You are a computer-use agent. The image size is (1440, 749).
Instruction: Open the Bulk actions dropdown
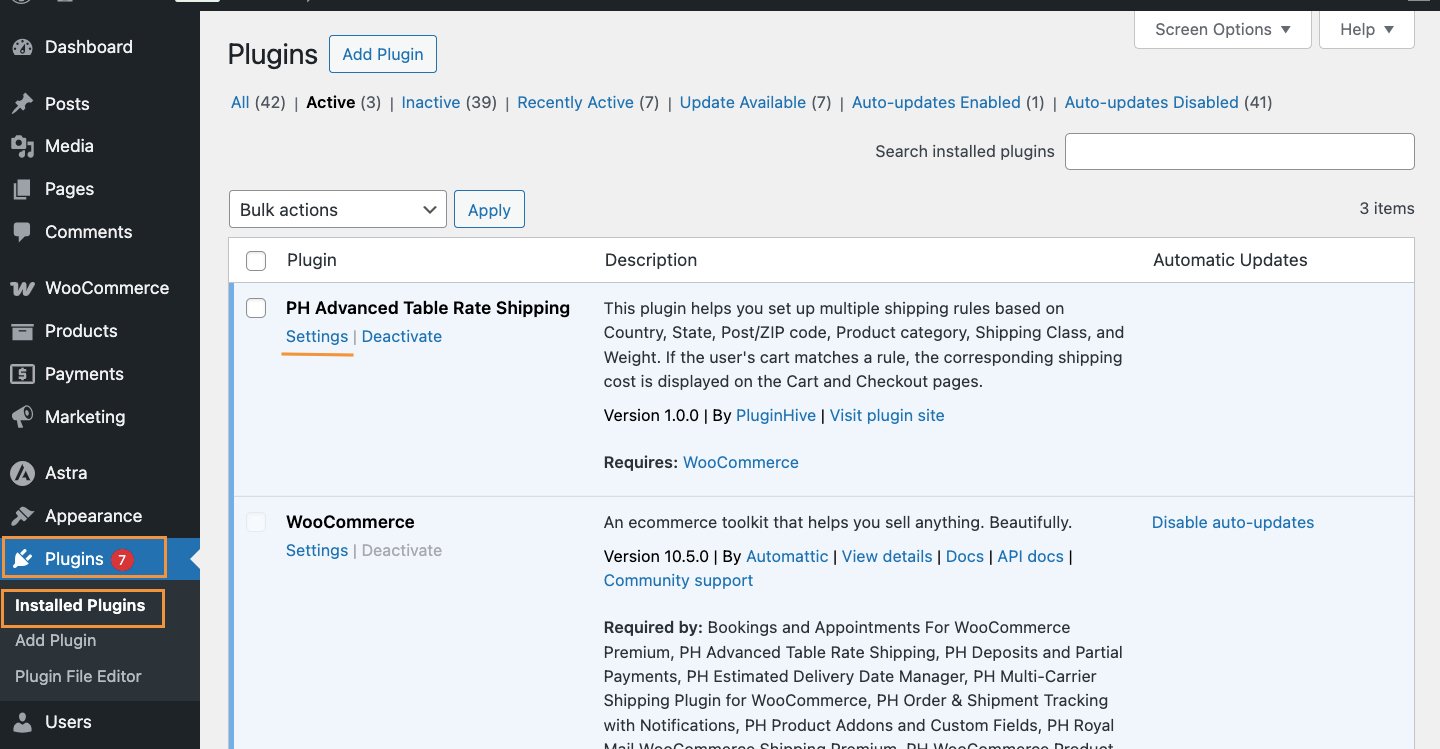pyautogui.click(x=338, y=210)
